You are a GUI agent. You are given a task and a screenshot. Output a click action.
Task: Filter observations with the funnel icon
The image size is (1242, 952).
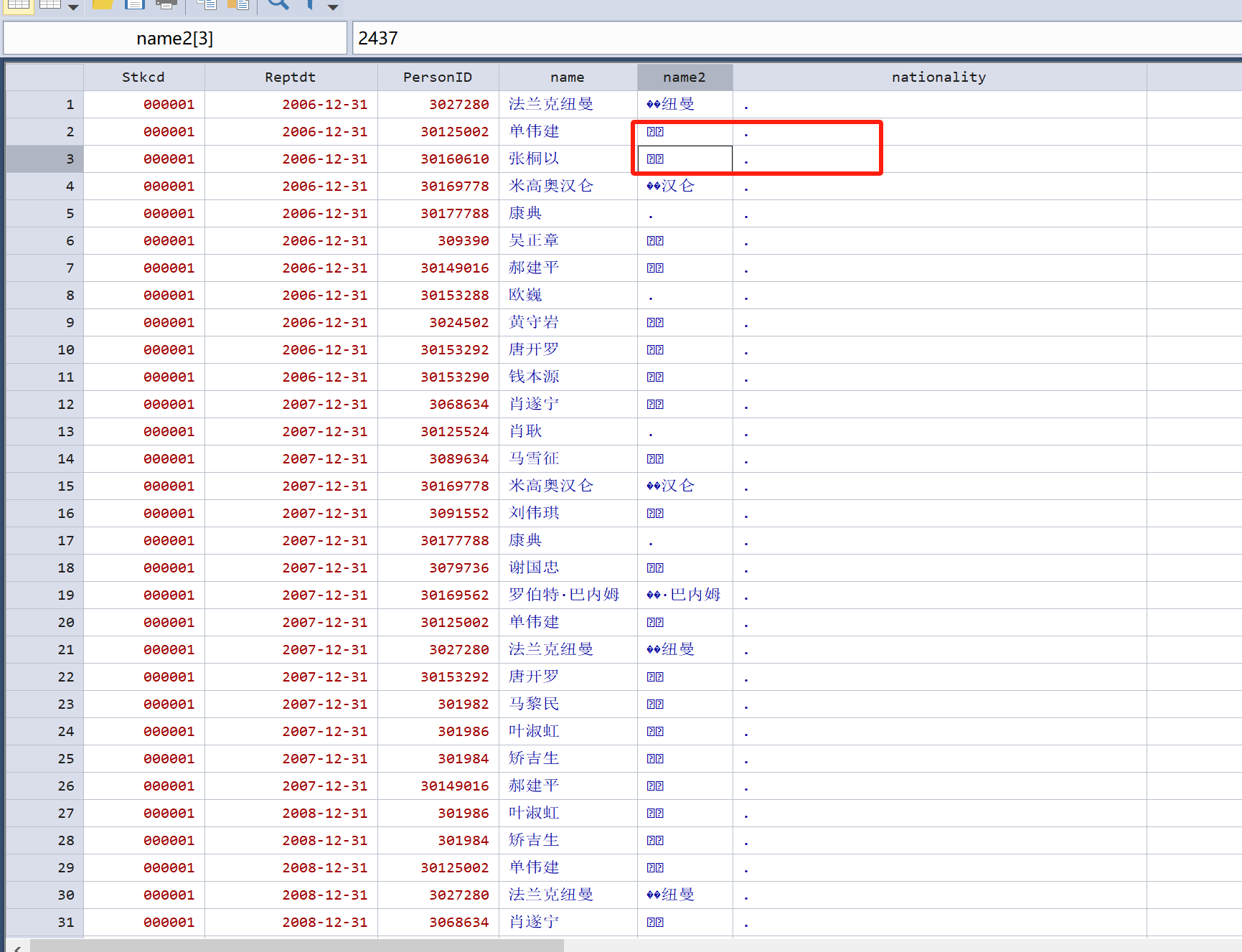tap(309, 4)
